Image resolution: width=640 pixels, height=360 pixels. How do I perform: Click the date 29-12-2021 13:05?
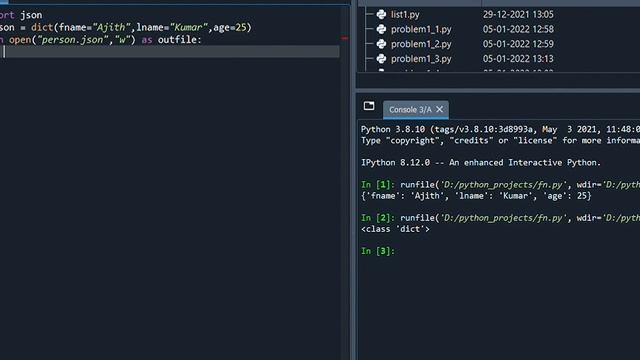[518, 14]
